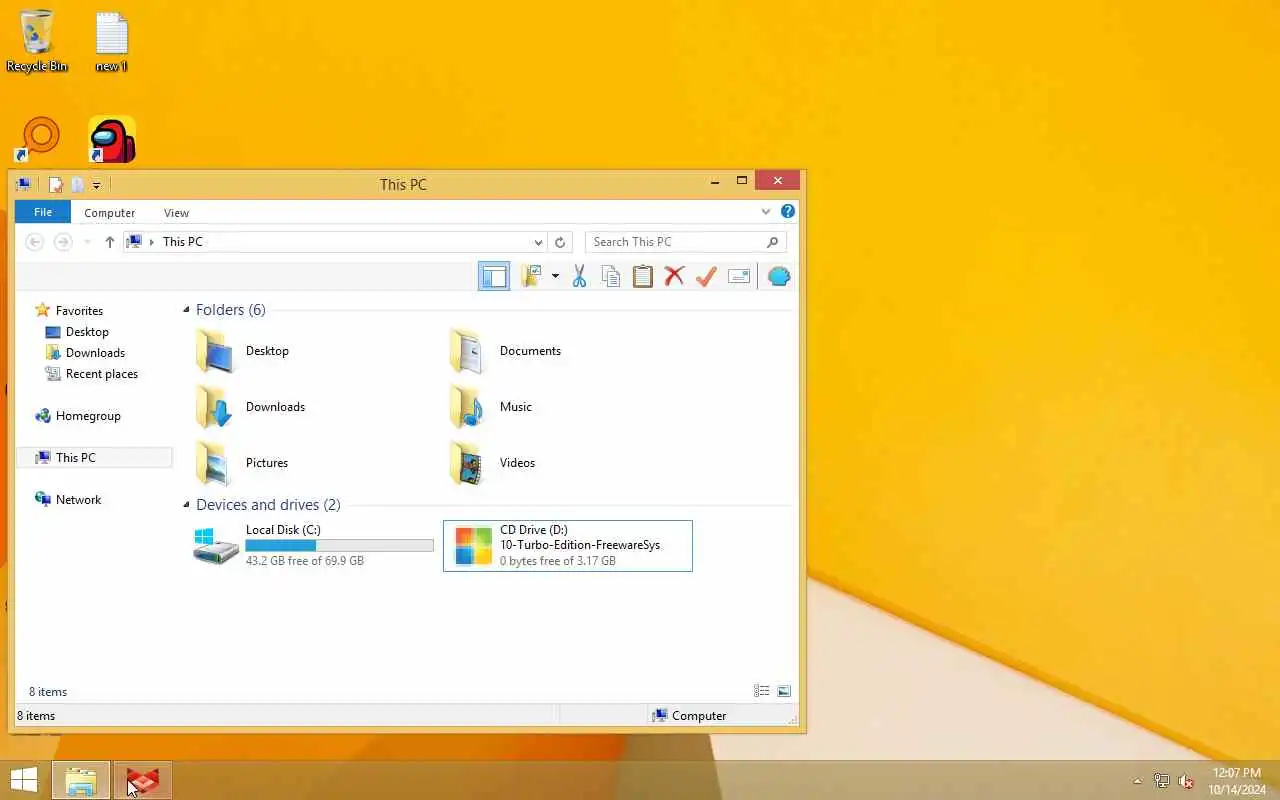1280x800 pixels.
Task: Click the Local Disk (C:) usage bar
Action: [x=340, y=546]
